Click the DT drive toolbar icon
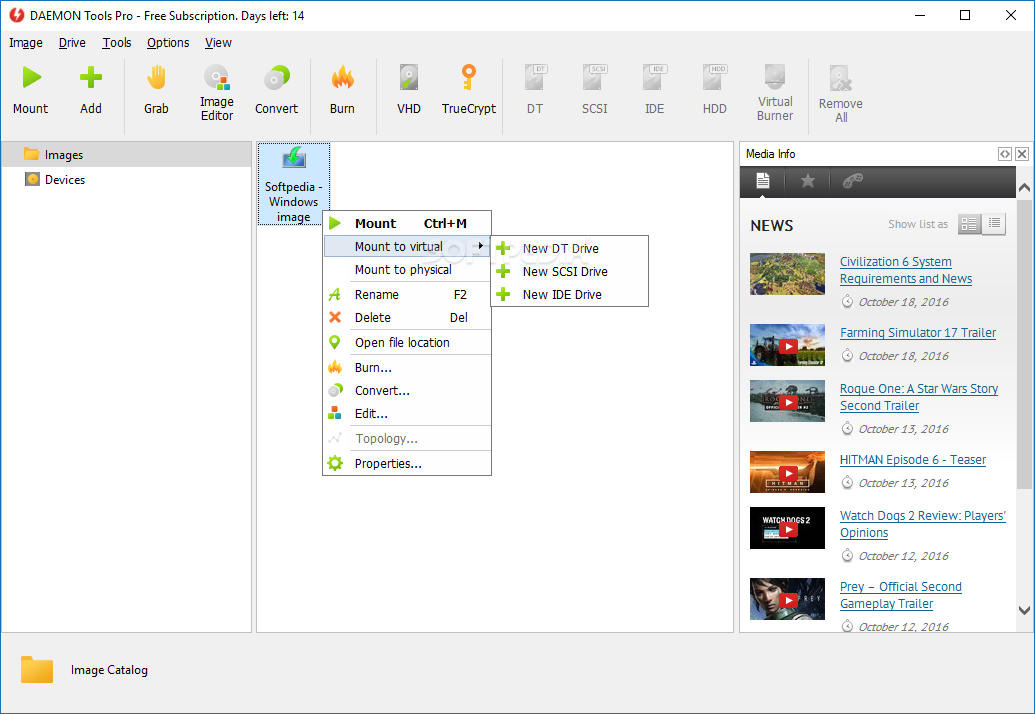 tap(535, 90)
